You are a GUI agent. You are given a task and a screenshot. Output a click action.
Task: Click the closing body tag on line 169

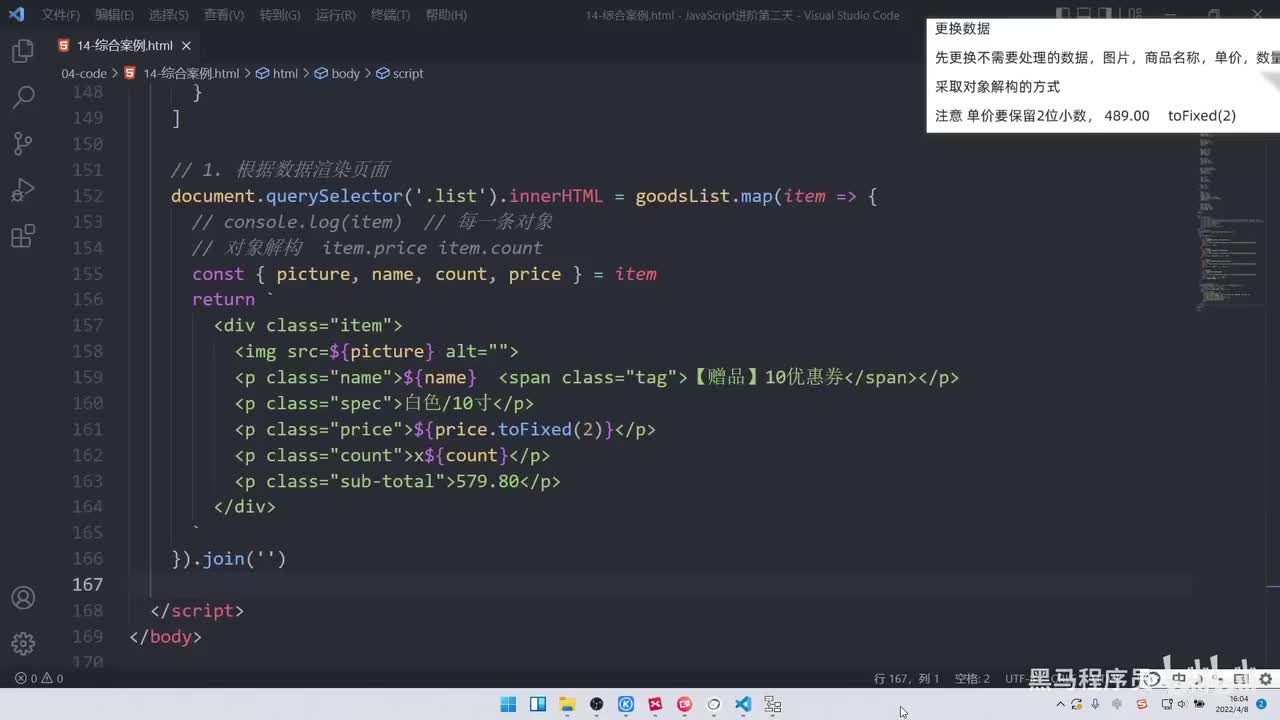click(x=165, y=637)
